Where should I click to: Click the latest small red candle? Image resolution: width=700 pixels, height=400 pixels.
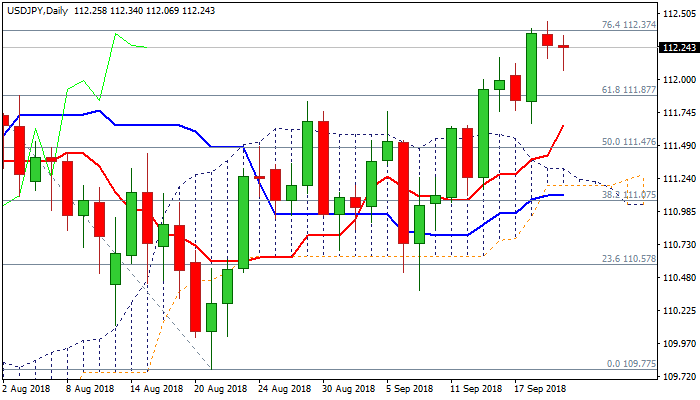pyautogui.click(x=564, y=46)
